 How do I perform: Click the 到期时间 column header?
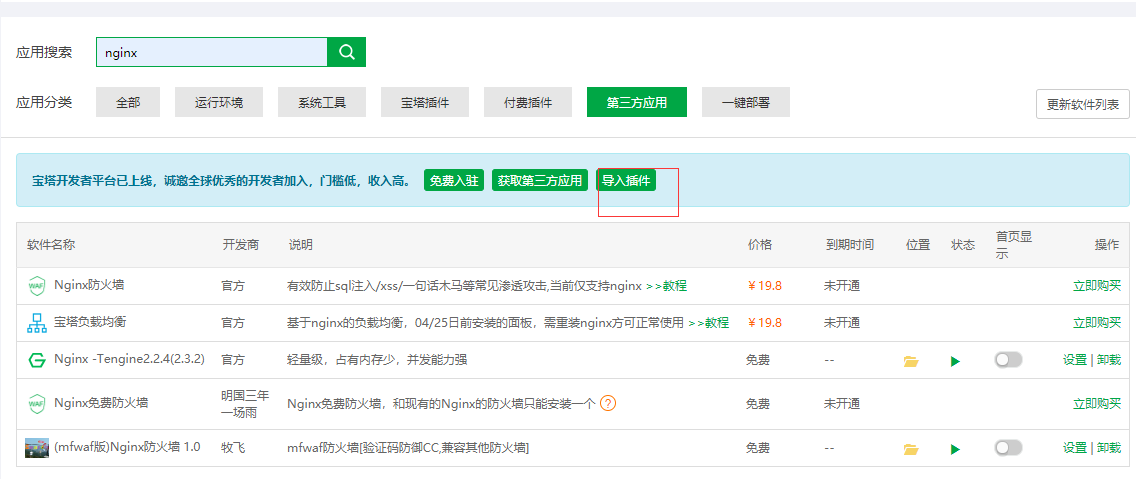coord(849,245)
